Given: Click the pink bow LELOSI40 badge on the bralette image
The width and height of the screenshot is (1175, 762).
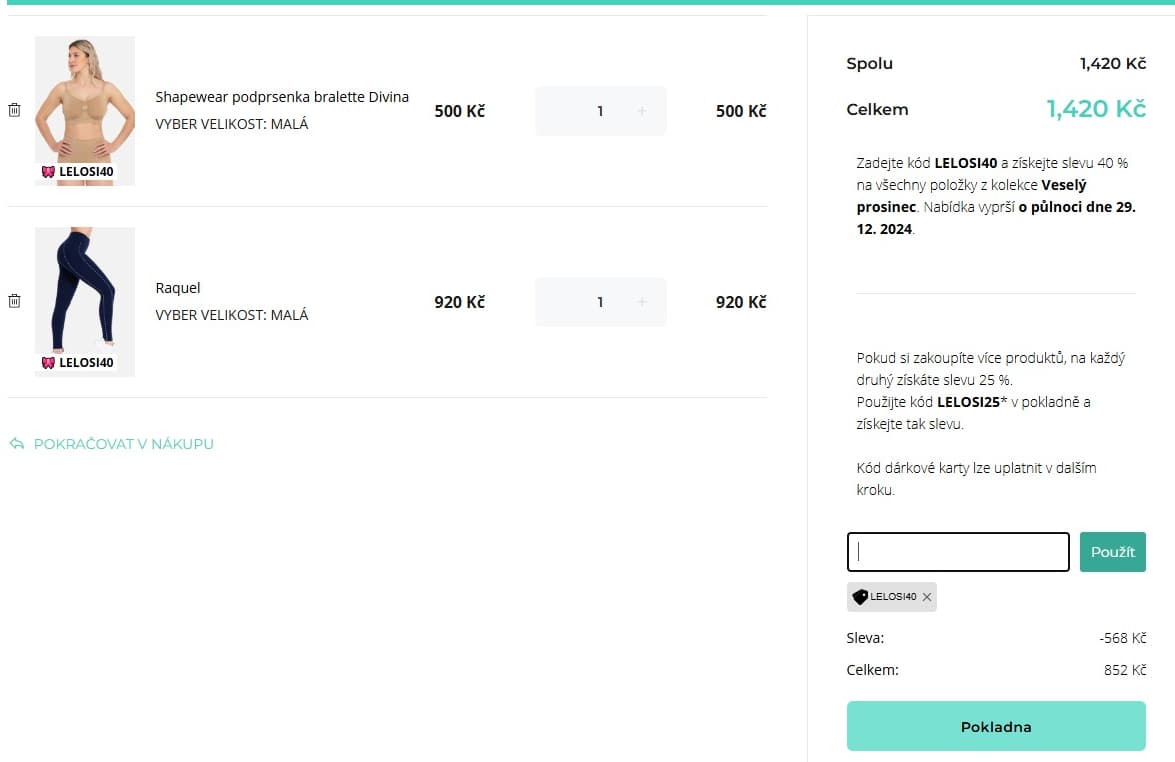Looking at the screenshot, I should [x=77, y=171].
